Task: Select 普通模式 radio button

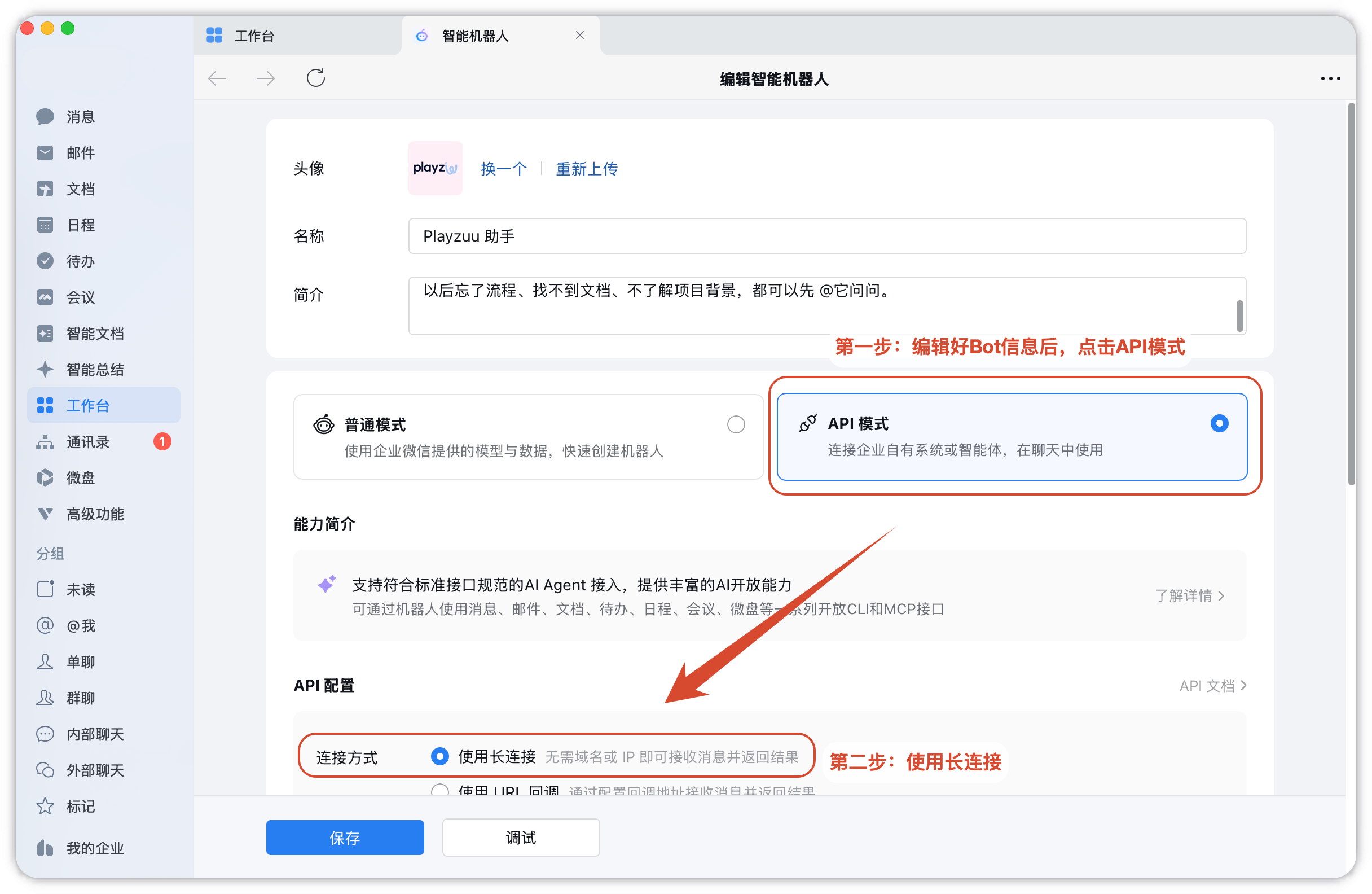Action: coord(736,424)
